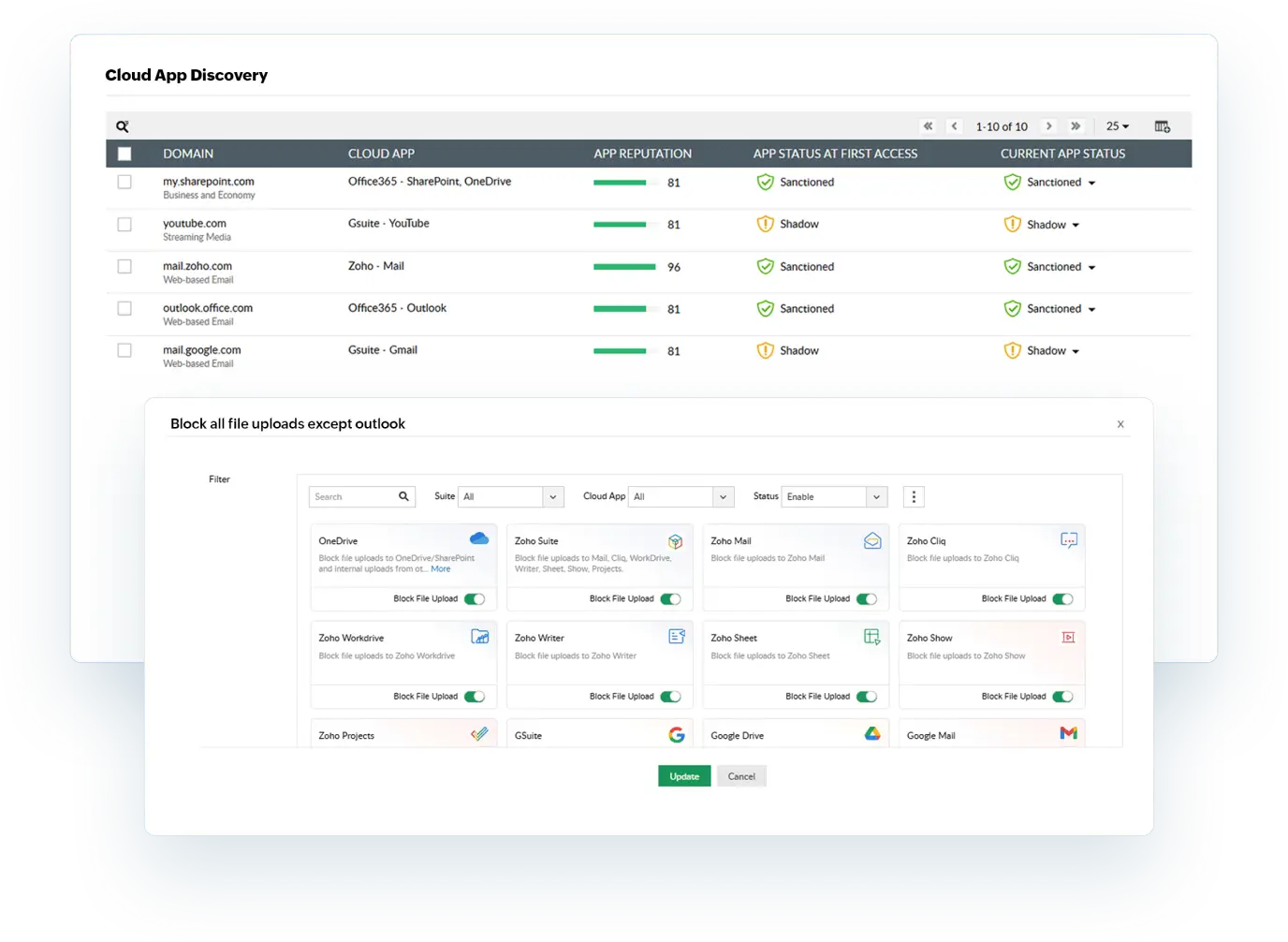This screenshot has width=1288, height=942.
Task: Open the Cloud App filter dropdown
Action: 681,497
